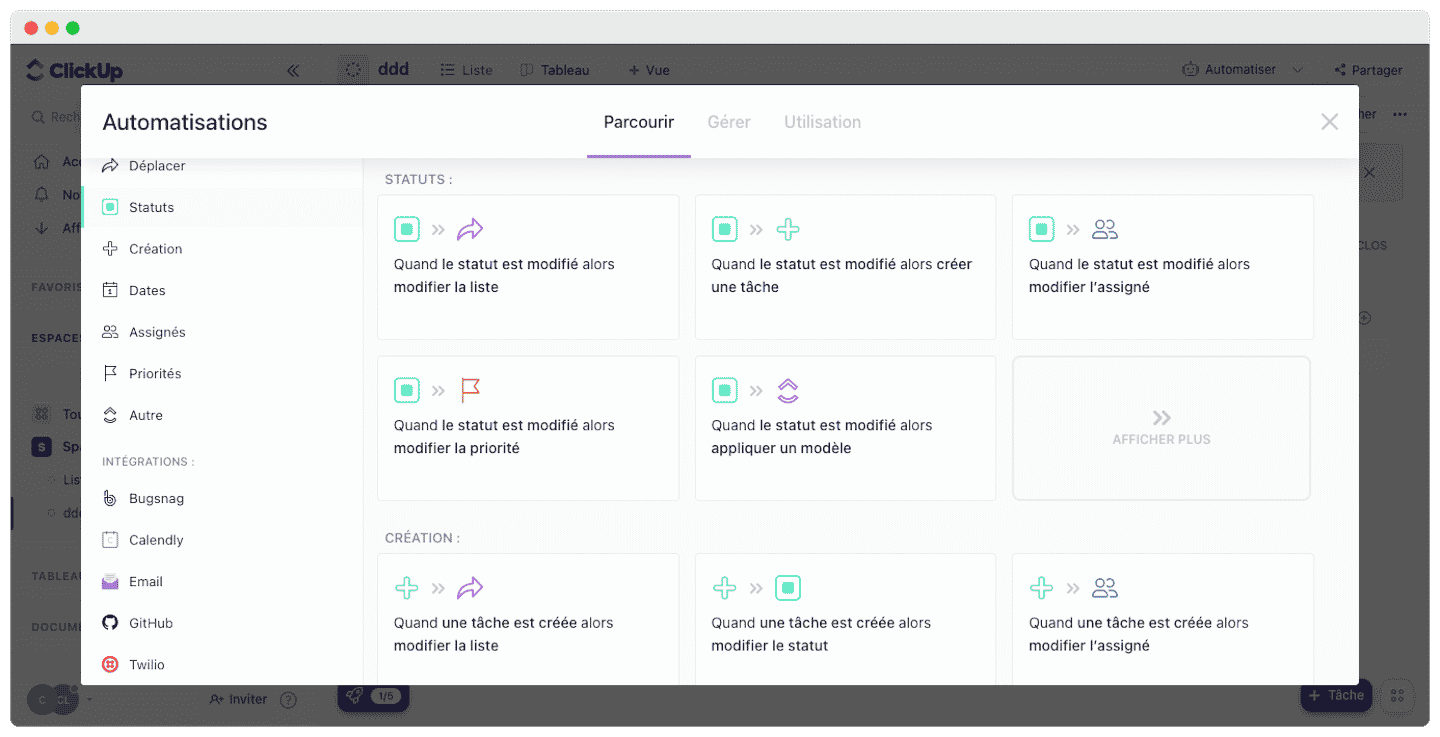Image resolution: width=1440 pixels, height=737 pixels.
Task: Click the ddd list title
Action: coord(394,70)
